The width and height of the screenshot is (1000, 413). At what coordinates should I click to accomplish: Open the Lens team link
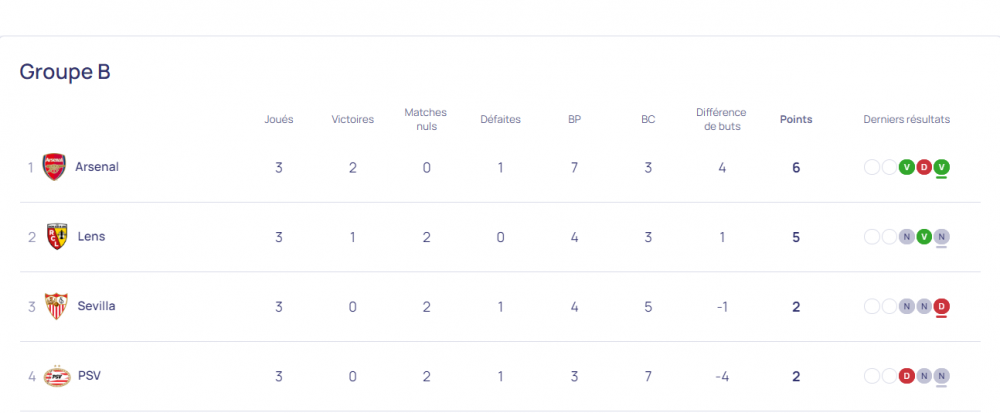click(91, 236)
